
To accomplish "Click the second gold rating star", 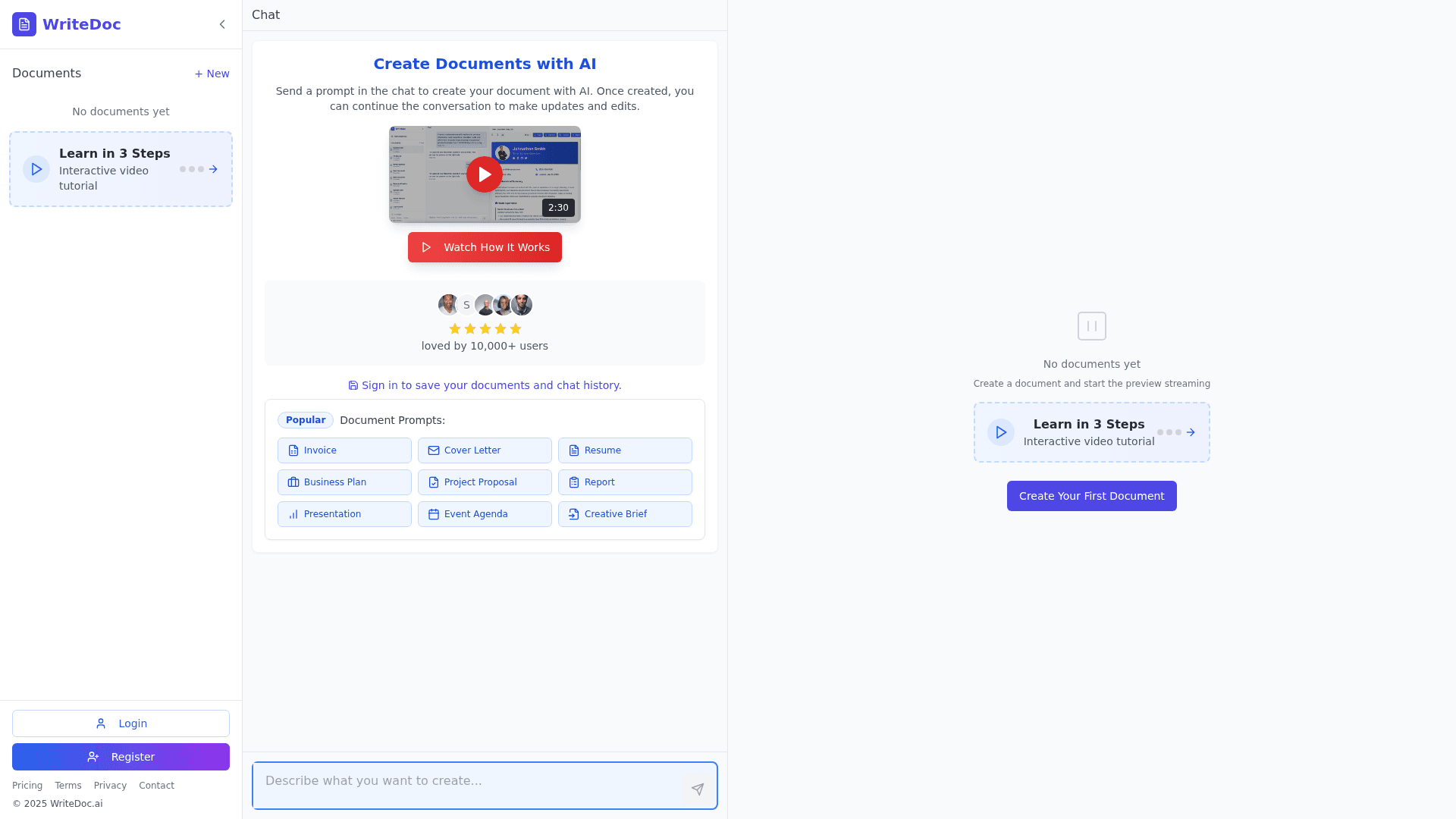I will click(x=470, y=328).
